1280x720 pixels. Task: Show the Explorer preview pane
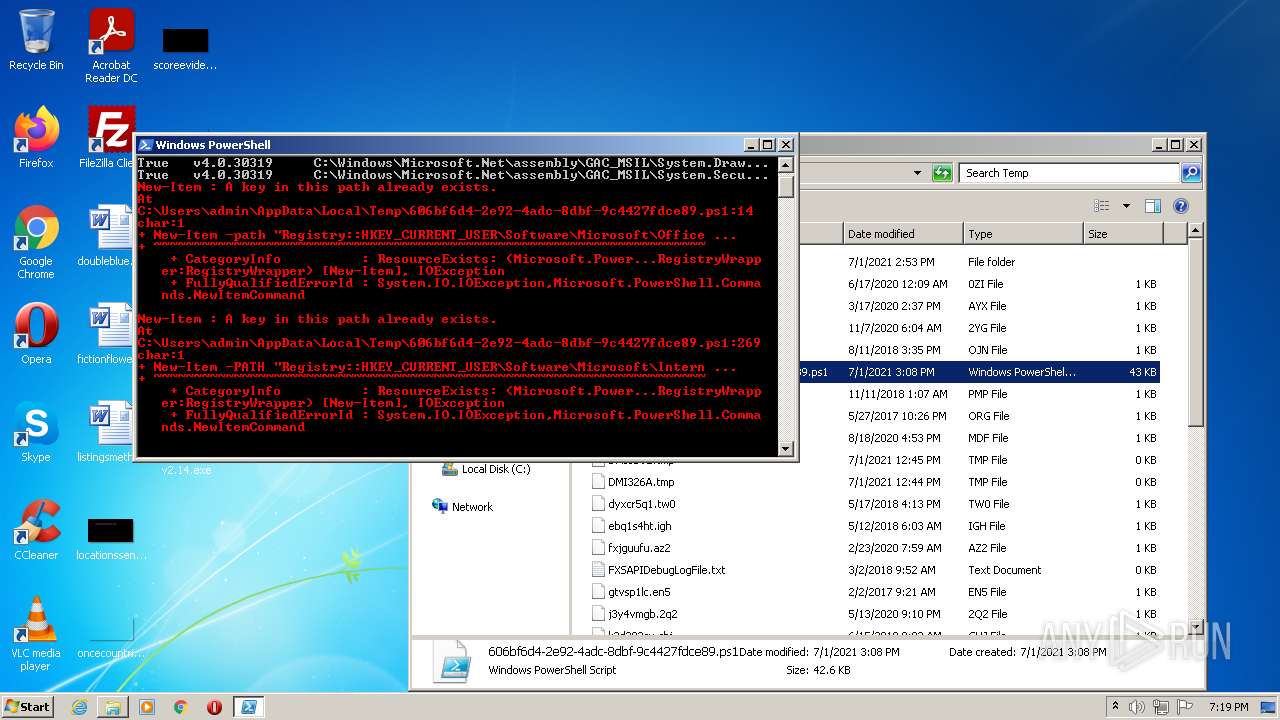click(x=1153, y=206)
